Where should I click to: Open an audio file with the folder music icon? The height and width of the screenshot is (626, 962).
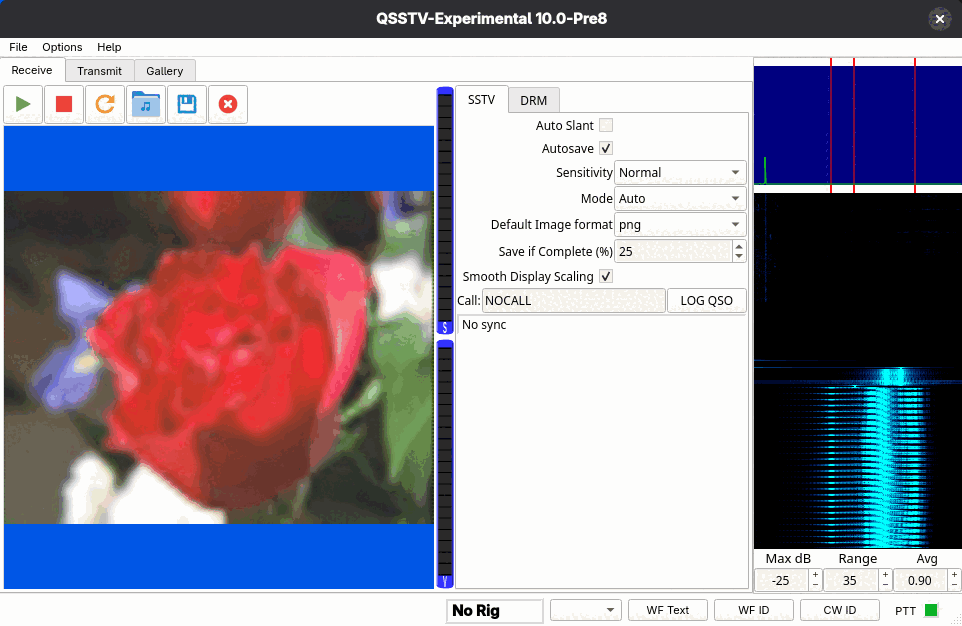point(146,104)
